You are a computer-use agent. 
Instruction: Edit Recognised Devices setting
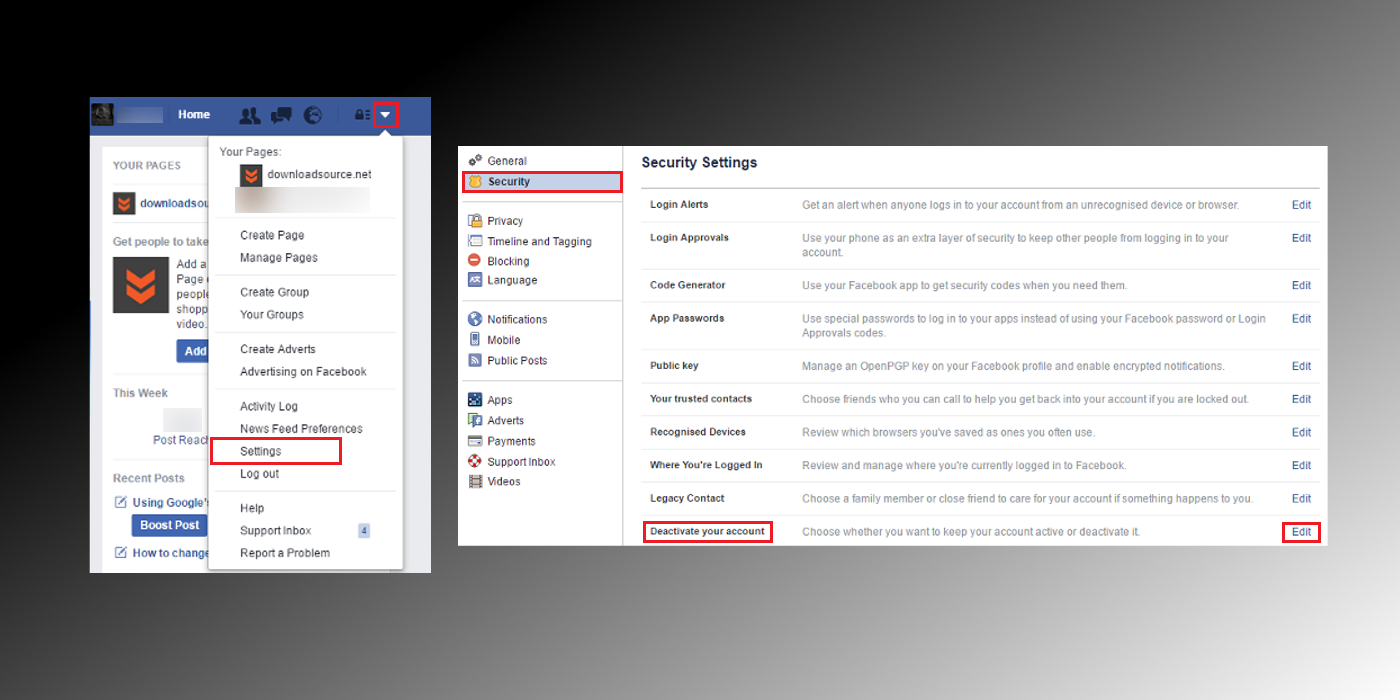(1301, 432)
